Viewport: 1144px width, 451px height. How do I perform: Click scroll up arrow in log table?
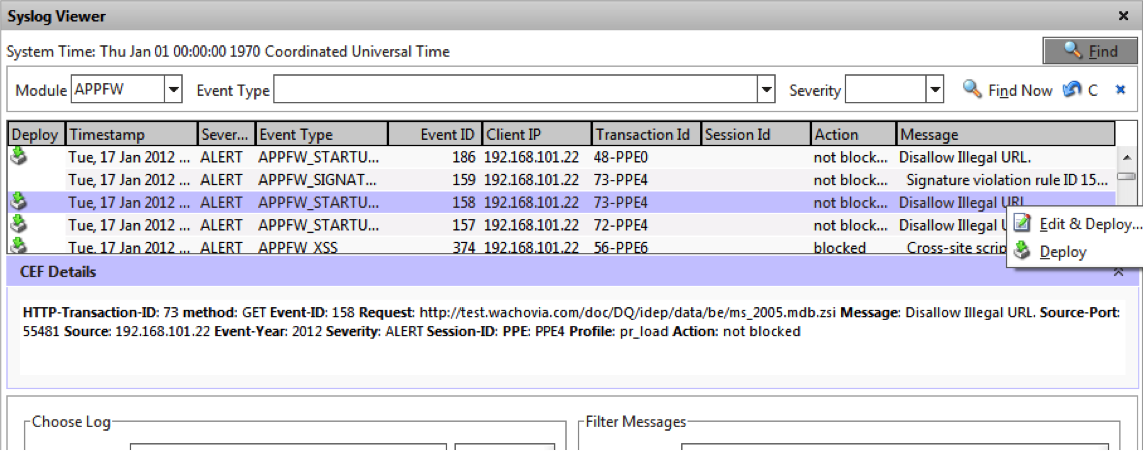(x=1126, y=157)
